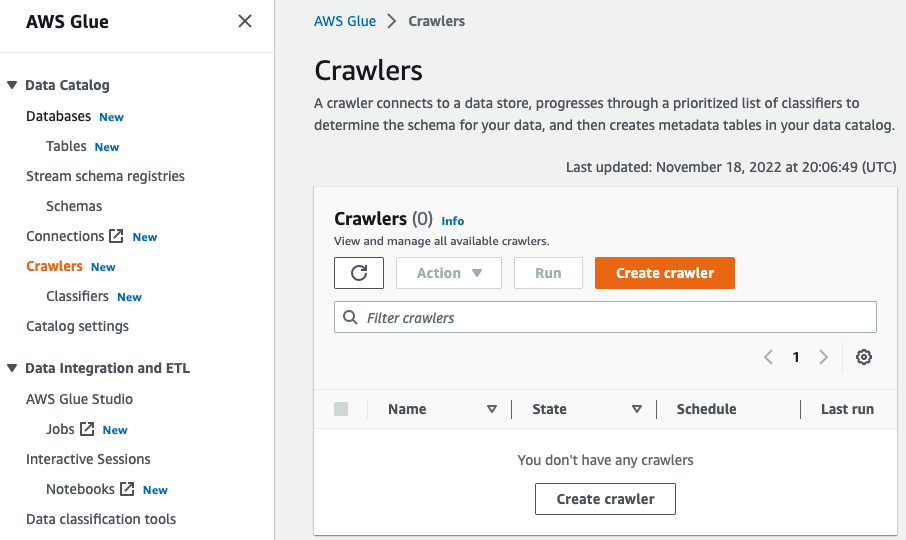Focus the Filter crawlers search field
906x540 pixels.
(605, 317)
